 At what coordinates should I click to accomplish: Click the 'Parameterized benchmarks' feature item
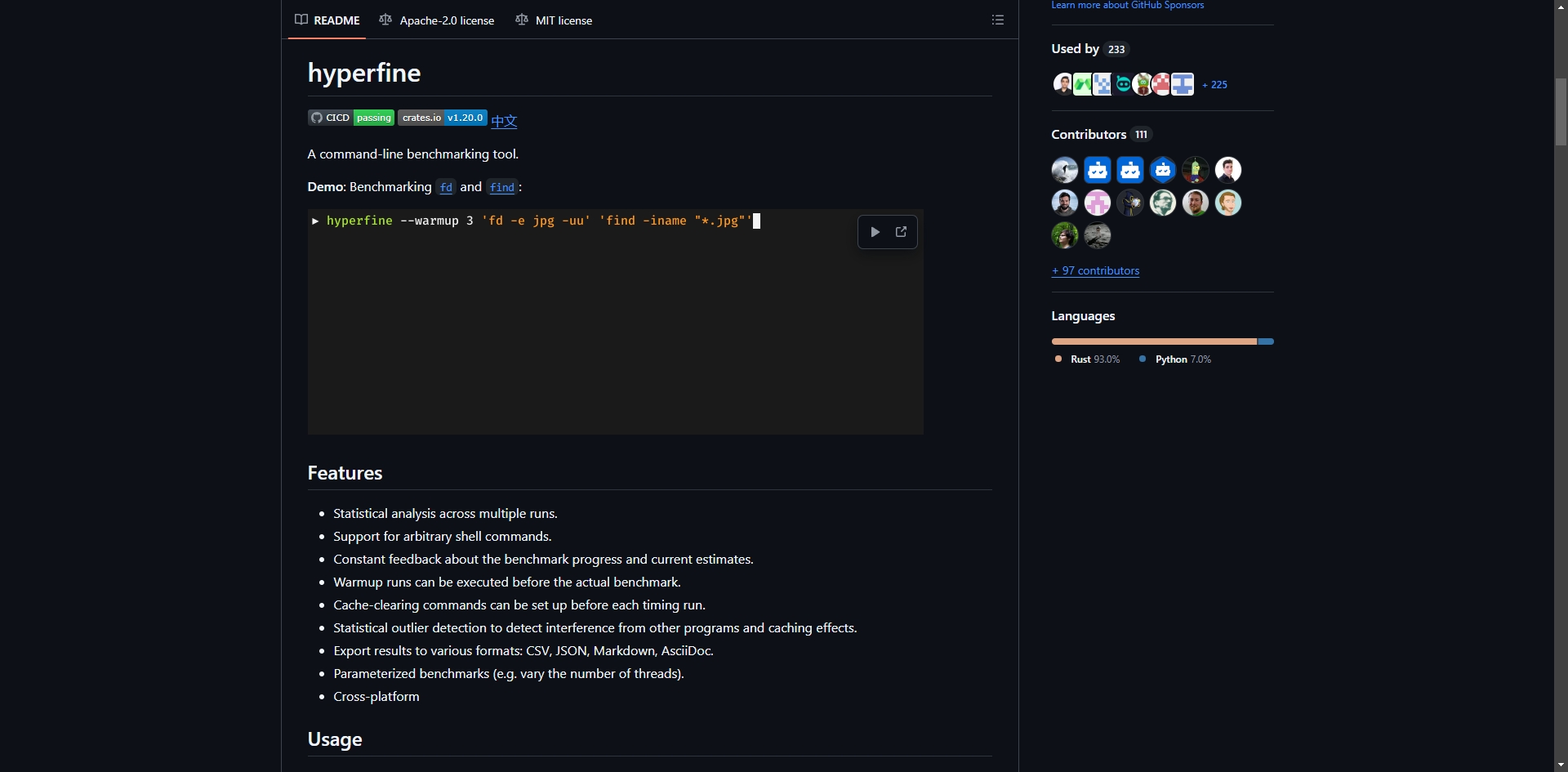click(x=509, y=674)
